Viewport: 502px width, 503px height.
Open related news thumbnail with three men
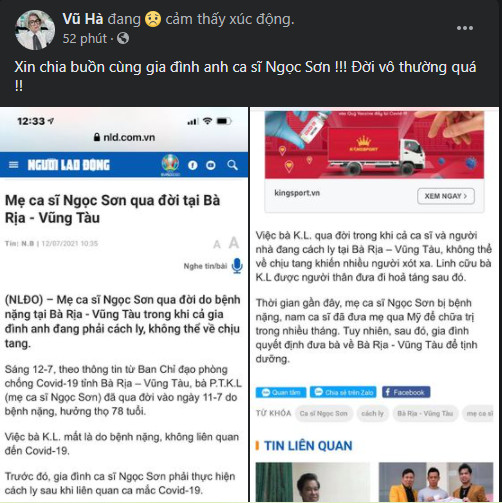pyautogui.click(x=436, y=482)
